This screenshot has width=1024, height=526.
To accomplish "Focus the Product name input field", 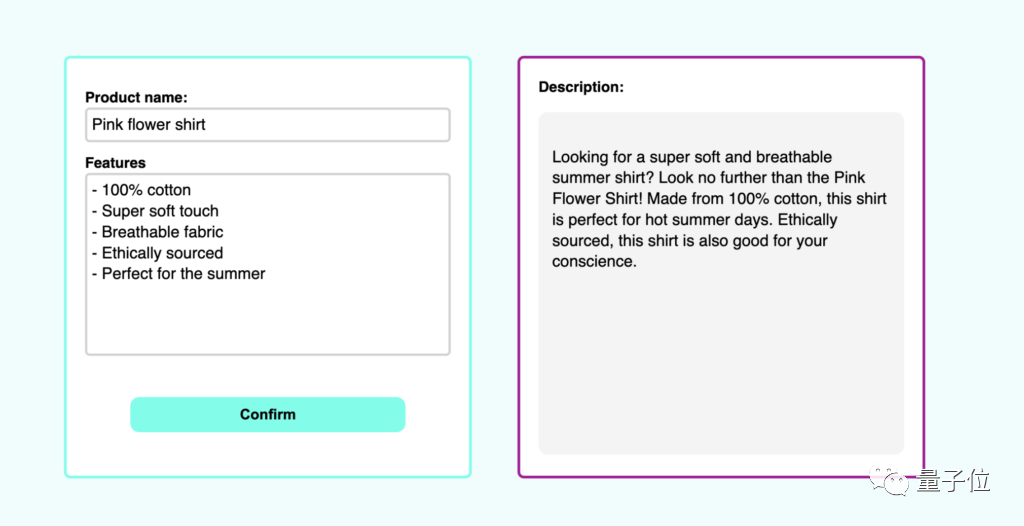I will tap(267, 125).
